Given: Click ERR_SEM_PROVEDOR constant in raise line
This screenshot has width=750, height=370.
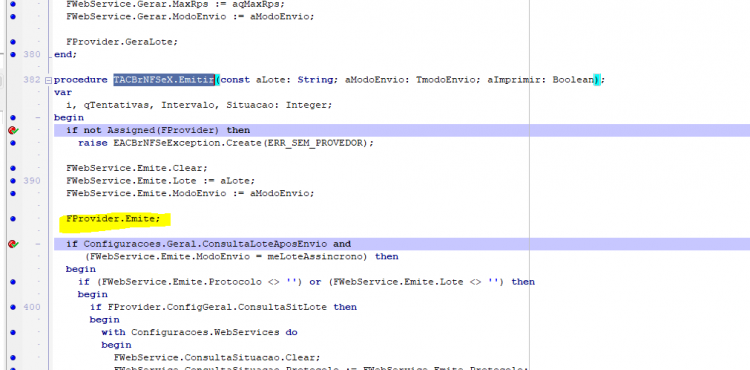Looking at the screenshot, I should 315,143.
